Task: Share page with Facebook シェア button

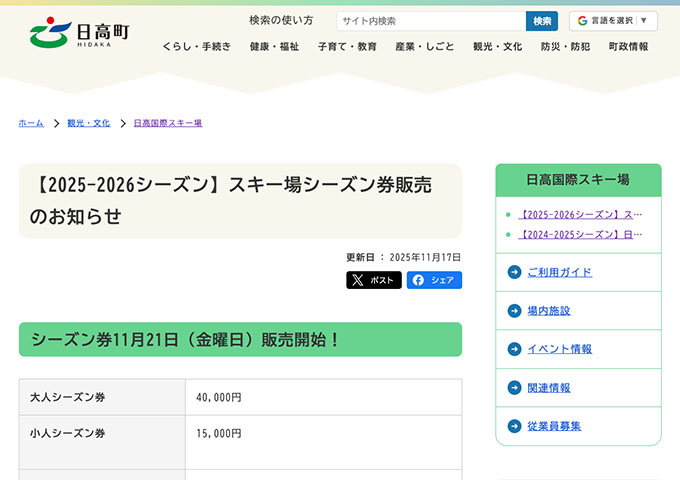Action: 434,280
